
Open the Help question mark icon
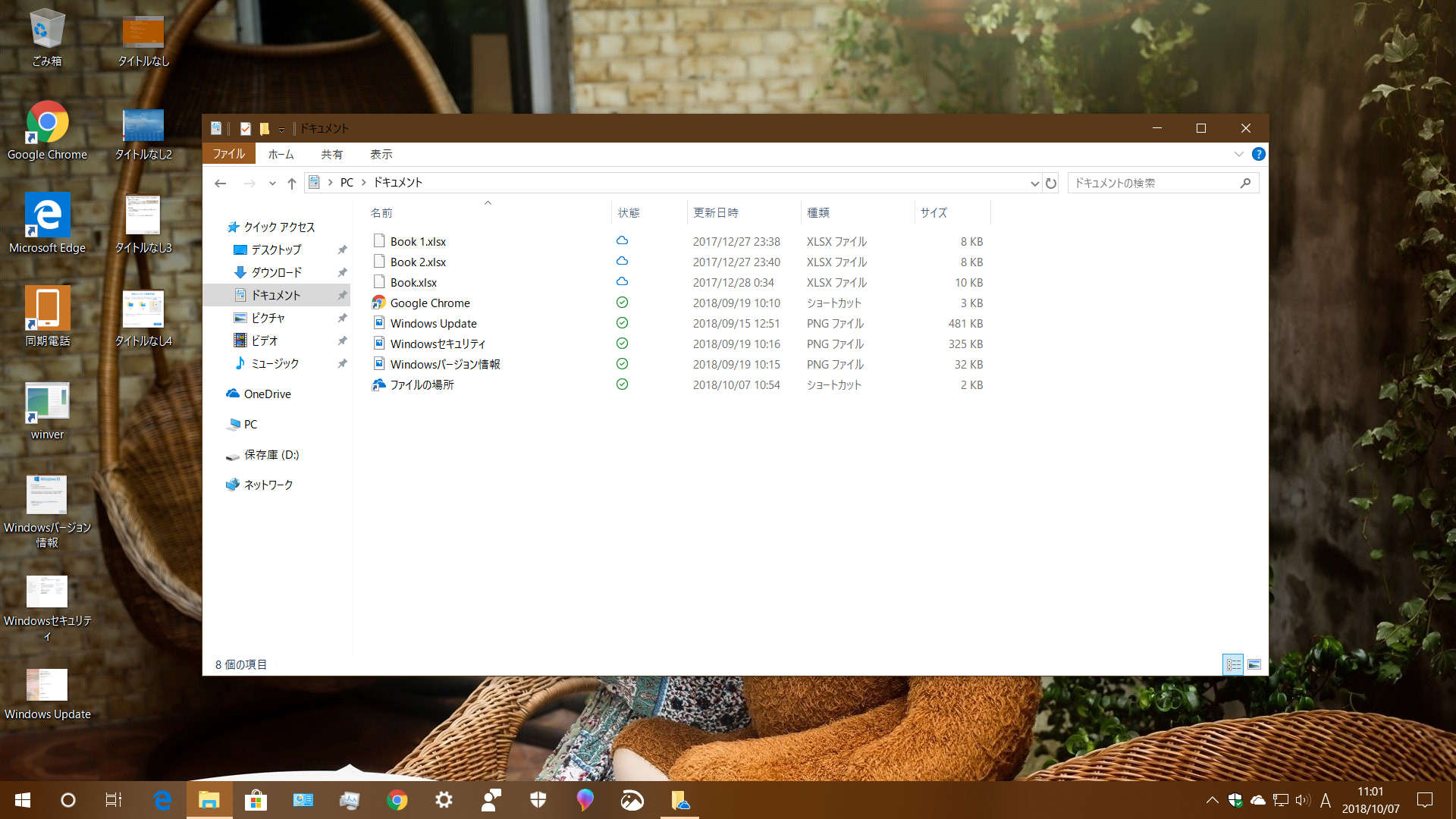pos(1258,154)
